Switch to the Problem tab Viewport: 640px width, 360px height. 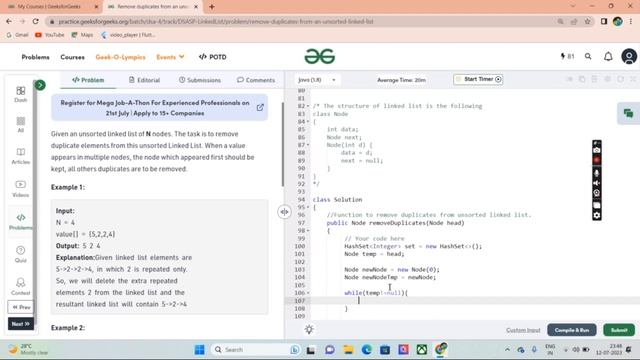(x=88, y=80)
